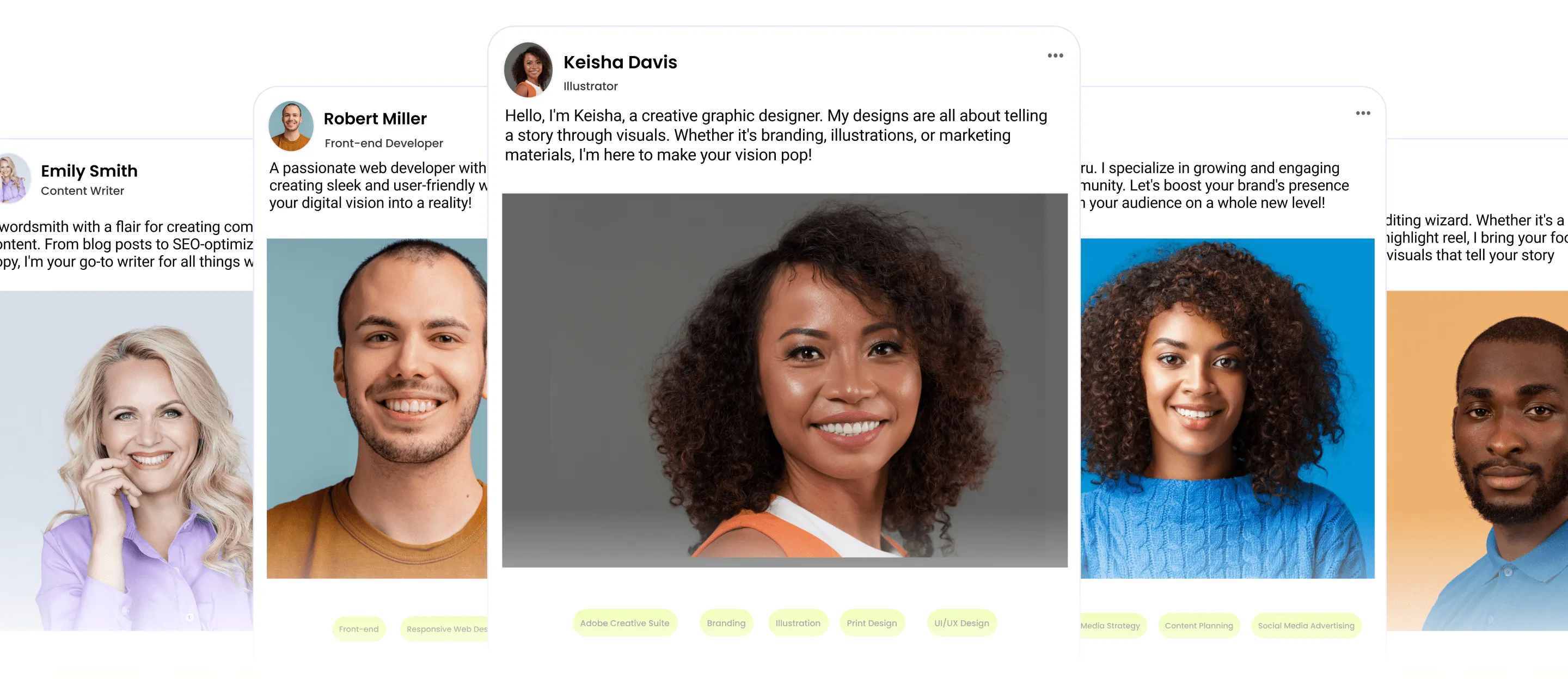
Task: Select the Social Media Advertising tag
Action: [1306, 626]
